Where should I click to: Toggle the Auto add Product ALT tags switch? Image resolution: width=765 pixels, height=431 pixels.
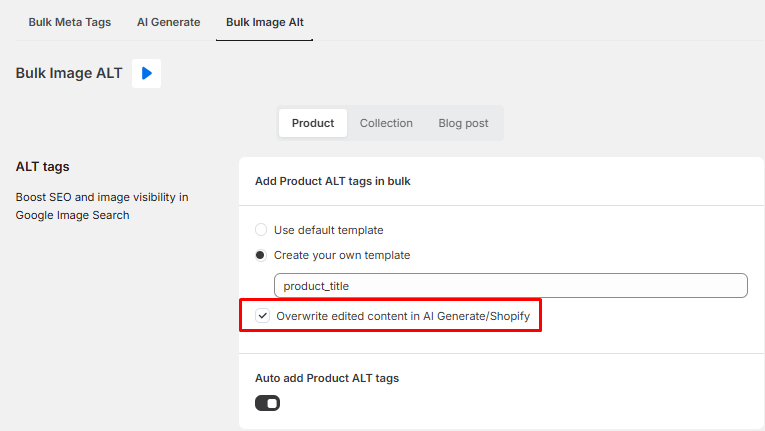click(267, 403)
